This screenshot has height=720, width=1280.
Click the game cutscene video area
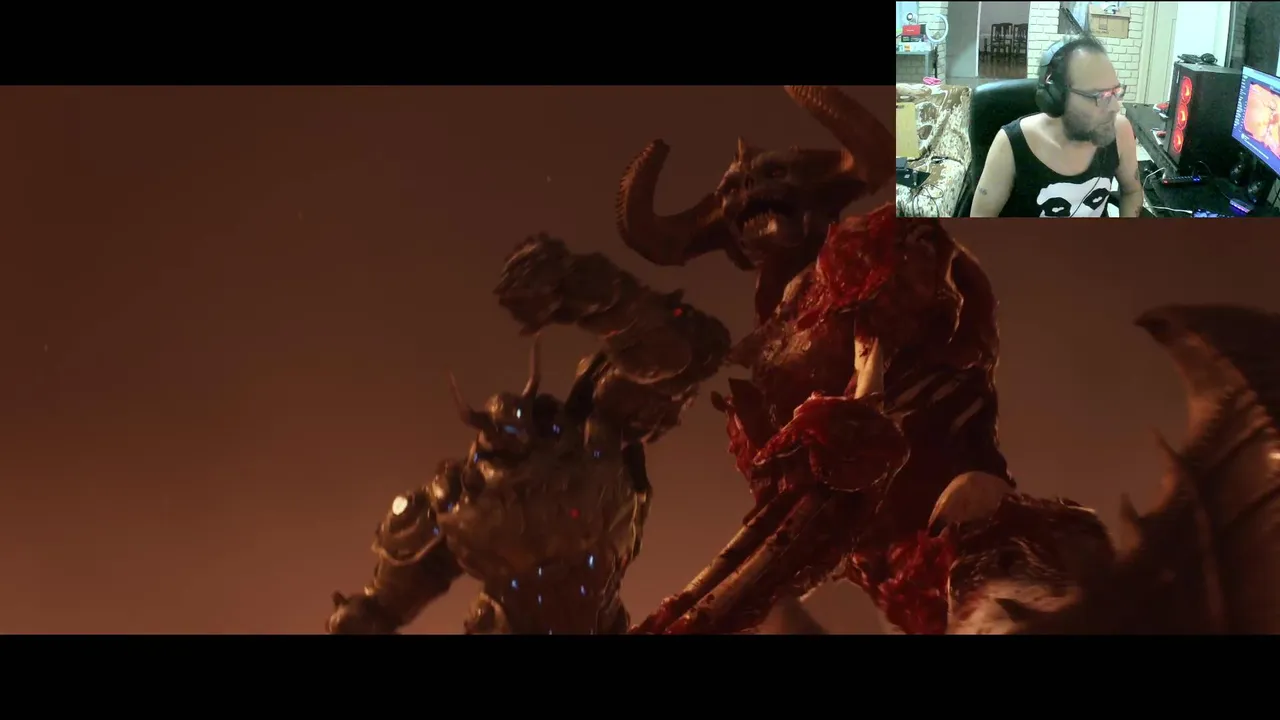640,360
